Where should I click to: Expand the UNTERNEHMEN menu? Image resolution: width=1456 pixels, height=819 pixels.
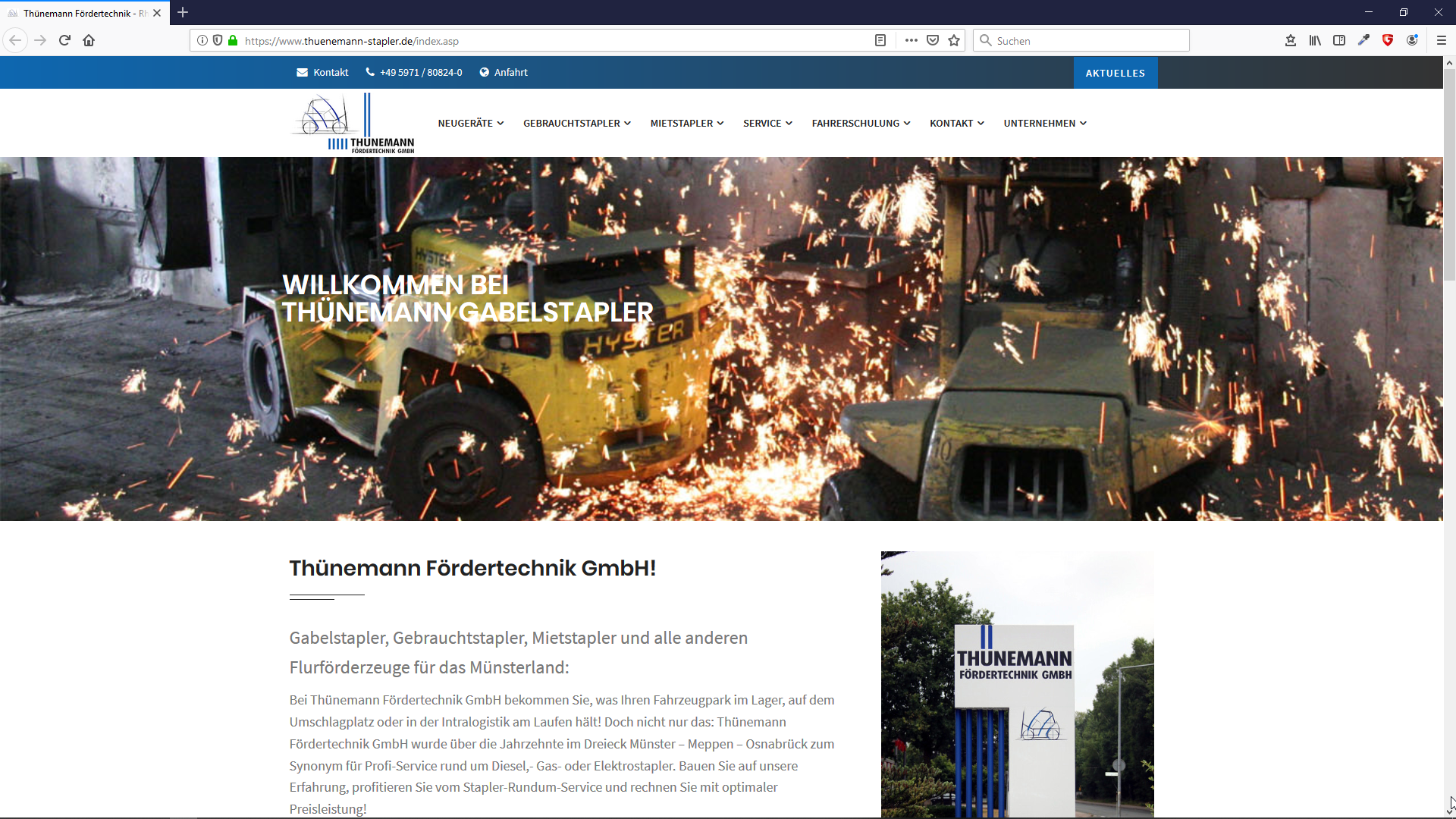(x=1045, y=123)
